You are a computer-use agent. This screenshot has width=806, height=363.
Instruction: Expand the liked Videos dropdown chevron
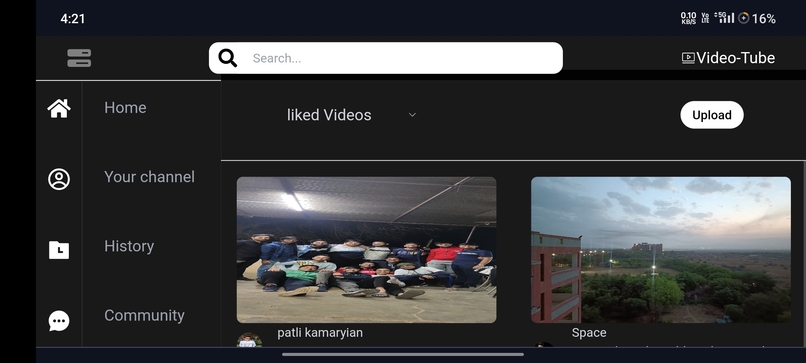412,115
